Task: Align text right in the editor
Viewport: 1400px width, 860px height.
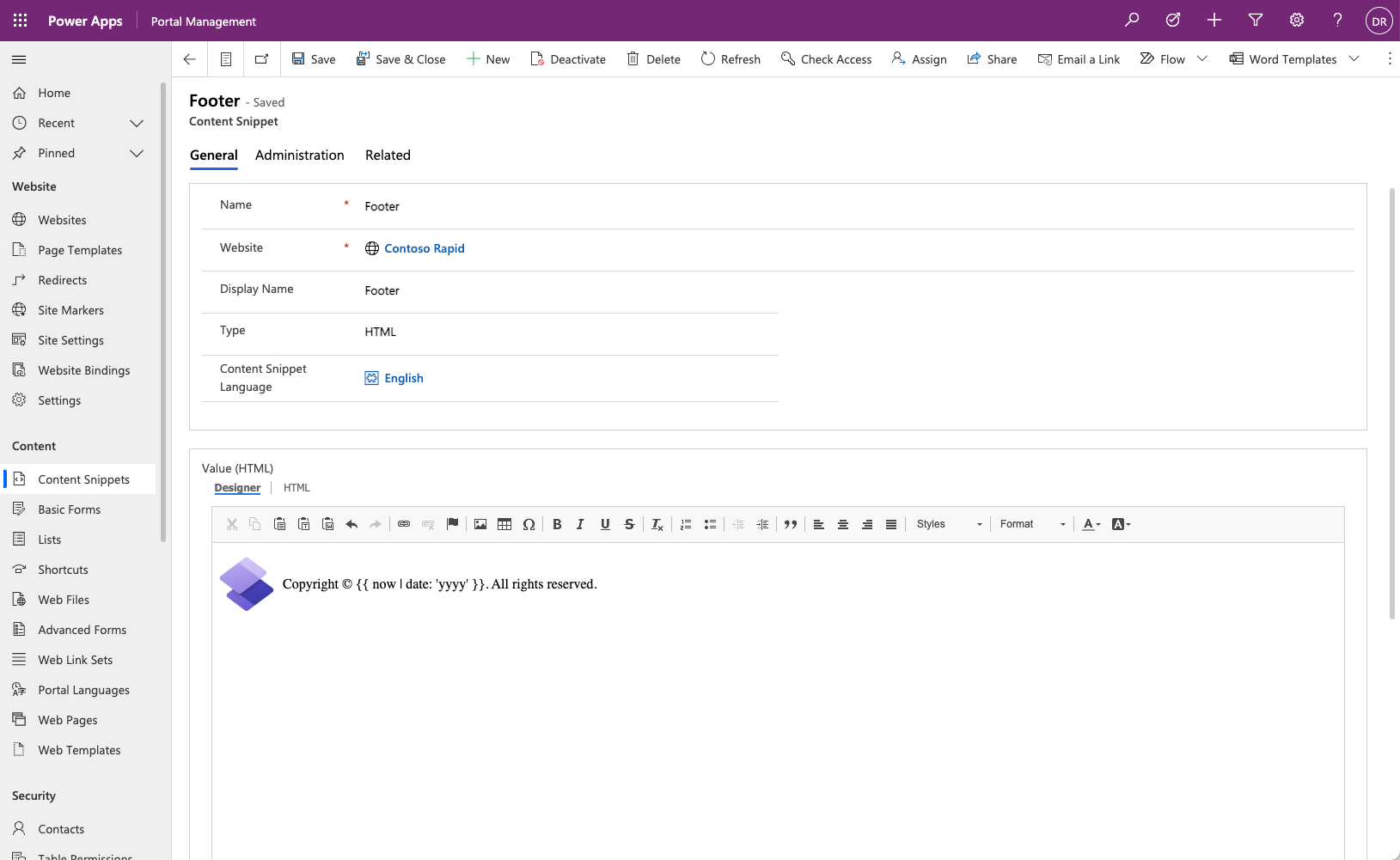Action: pyautogui.click(x=867, y=524)
